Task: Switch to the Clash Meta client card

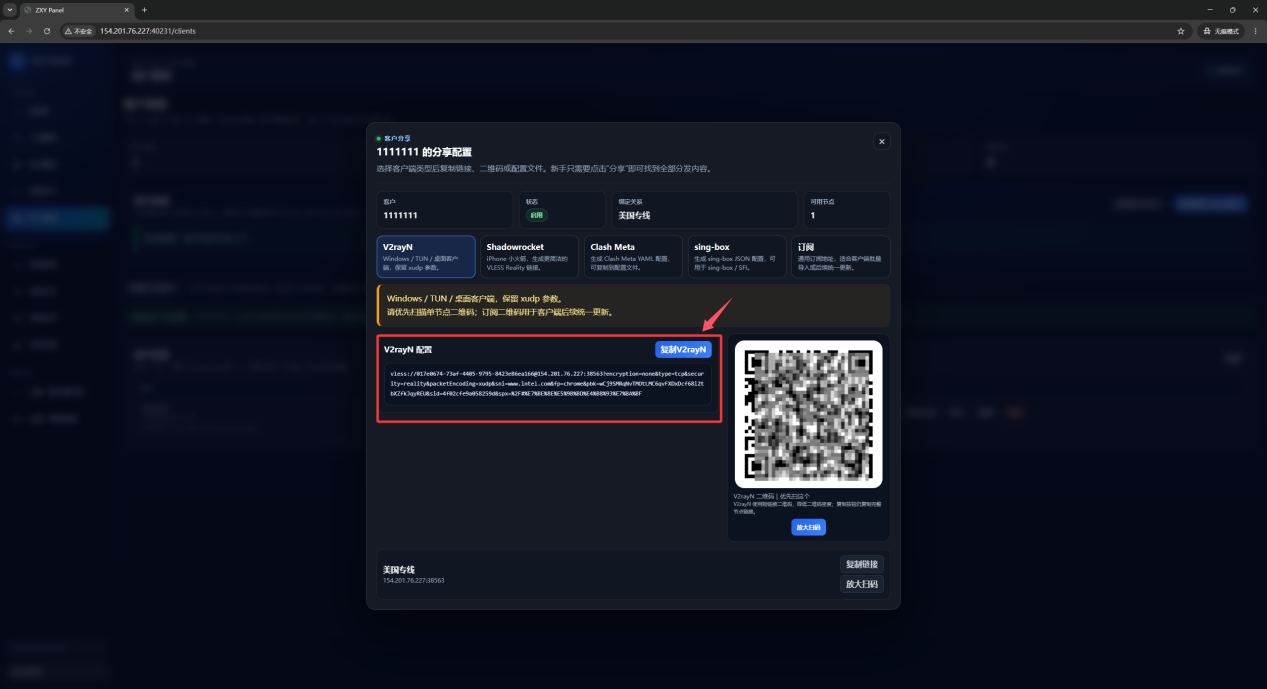Action: click(x=634, y=257)
